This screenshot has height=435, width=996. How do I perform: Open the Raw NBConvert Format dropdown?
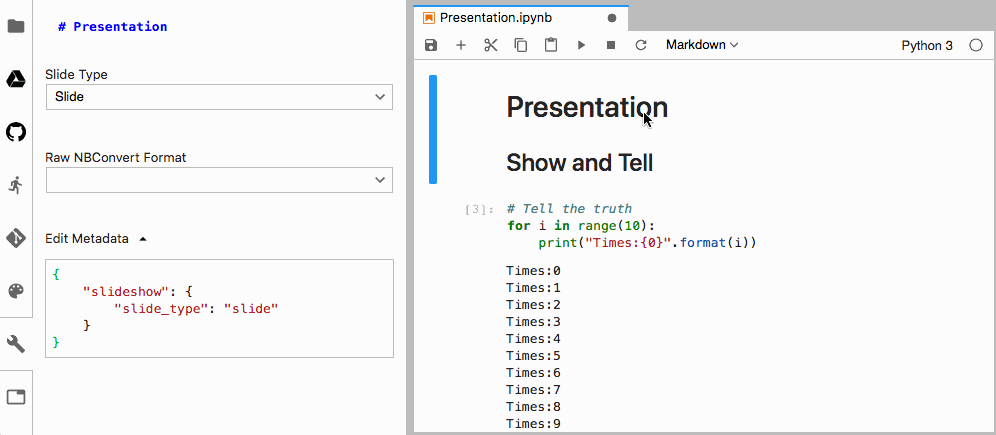(x=219, y=180)
